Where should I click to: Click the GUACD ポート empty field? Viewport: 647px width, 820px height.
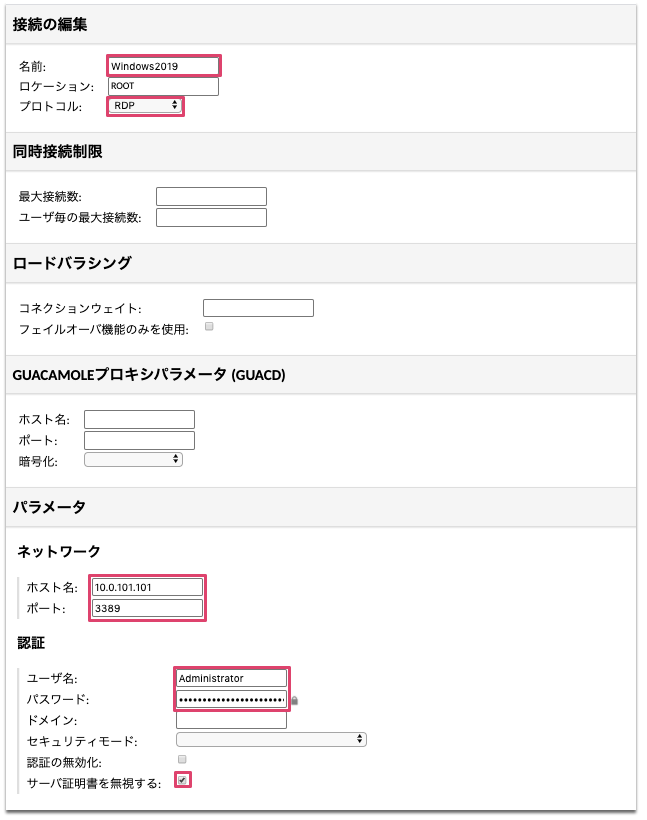click(x=139, y=440)
